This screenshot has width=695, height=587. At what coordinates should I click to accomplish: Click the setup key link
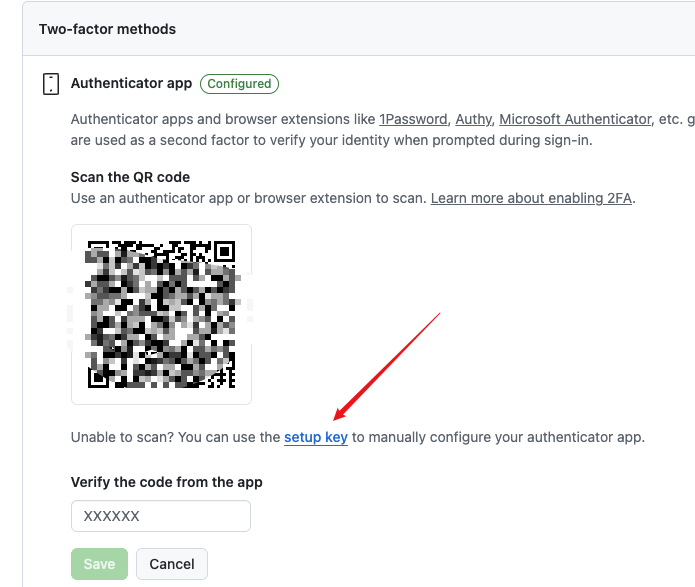point(316,437)
